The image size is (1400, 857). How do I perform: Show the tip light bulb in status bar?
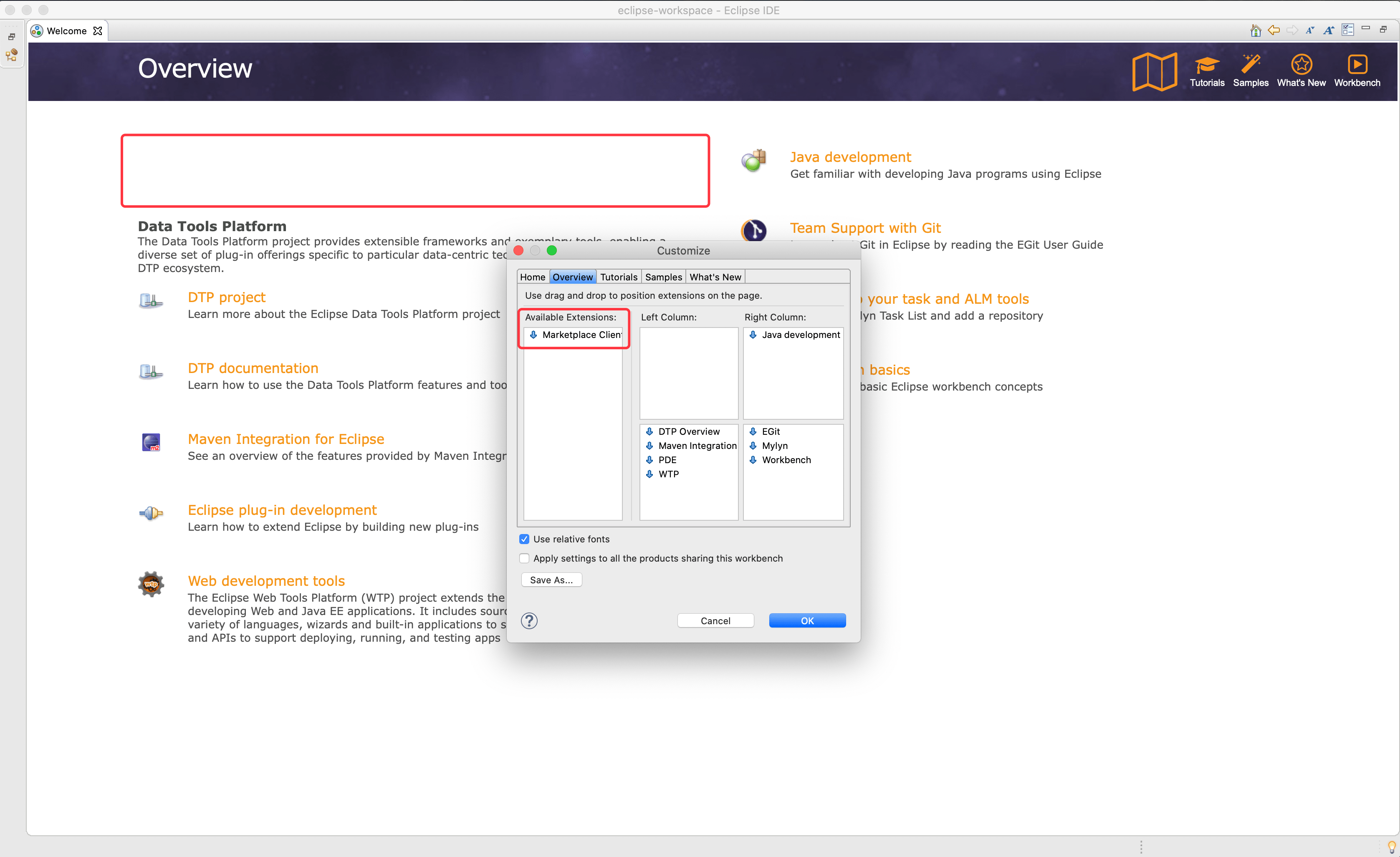[x=1391, y=846]
